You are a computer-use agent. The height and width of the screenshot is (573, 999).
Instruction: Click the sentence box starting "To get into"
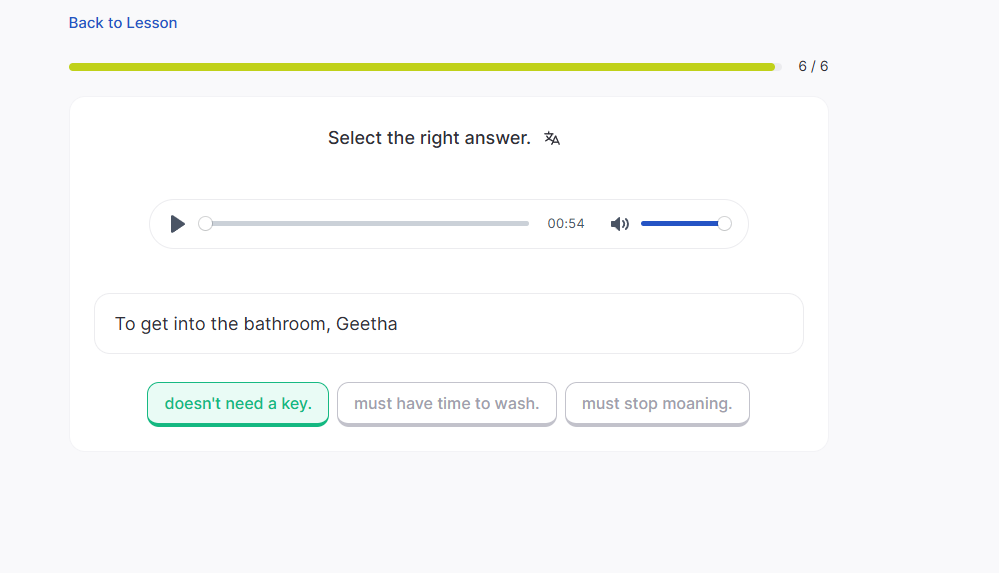(600, 324)
